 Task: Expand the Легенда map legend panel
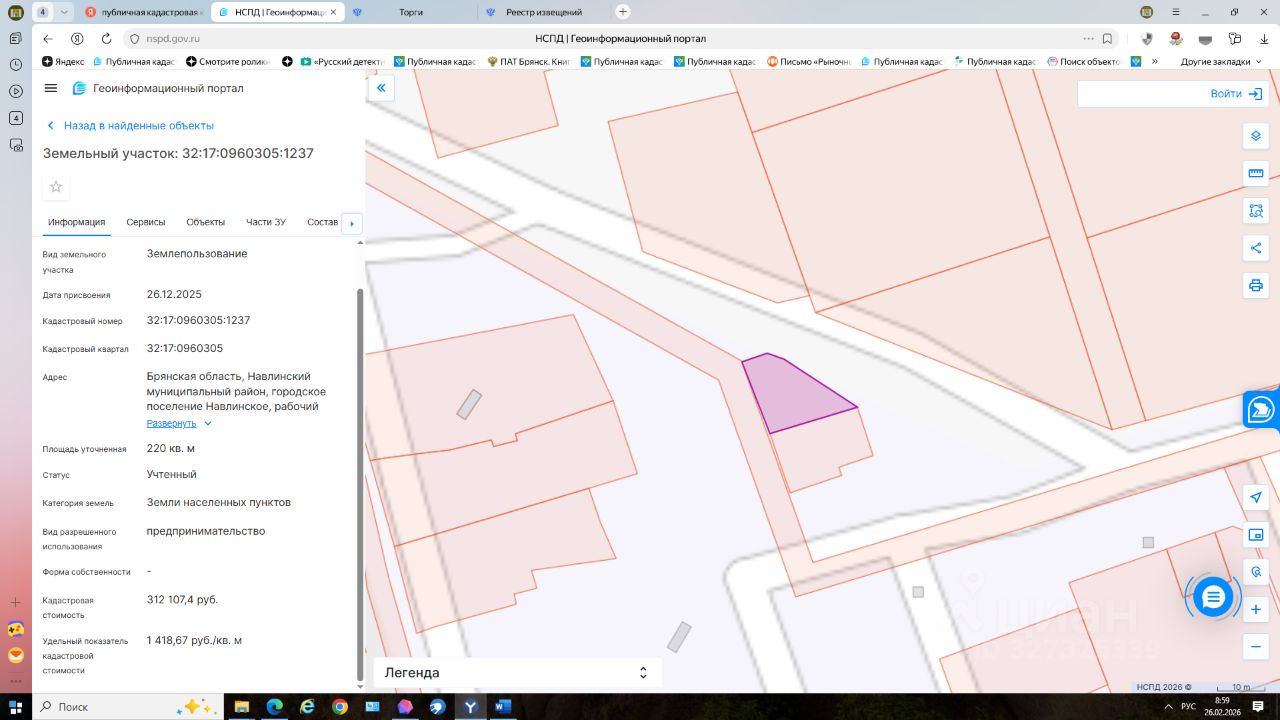tap(517, 673)
